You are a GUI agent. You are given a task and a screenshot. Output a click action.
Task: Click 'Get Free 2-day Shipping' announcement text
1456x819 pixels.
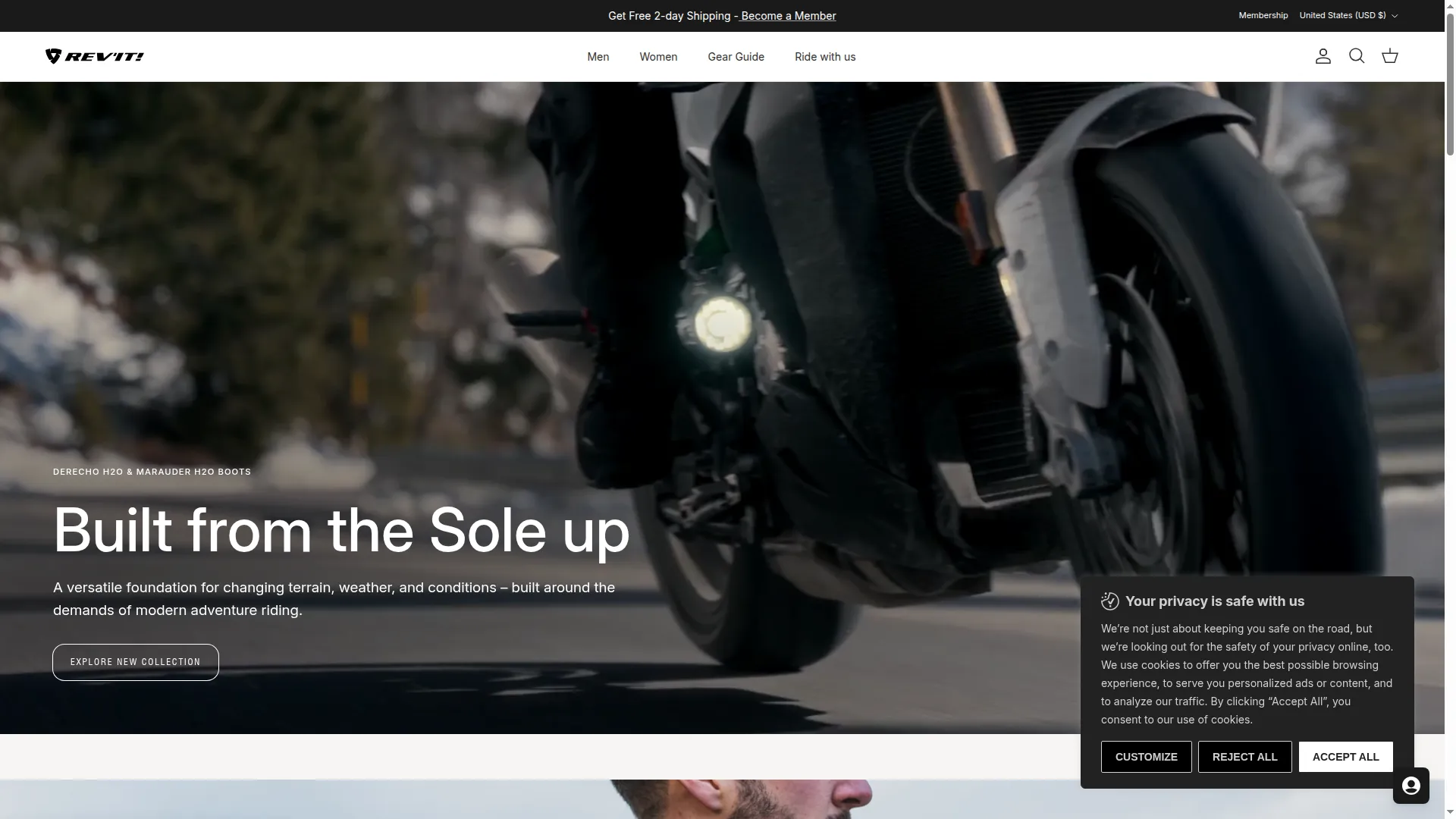669,16
